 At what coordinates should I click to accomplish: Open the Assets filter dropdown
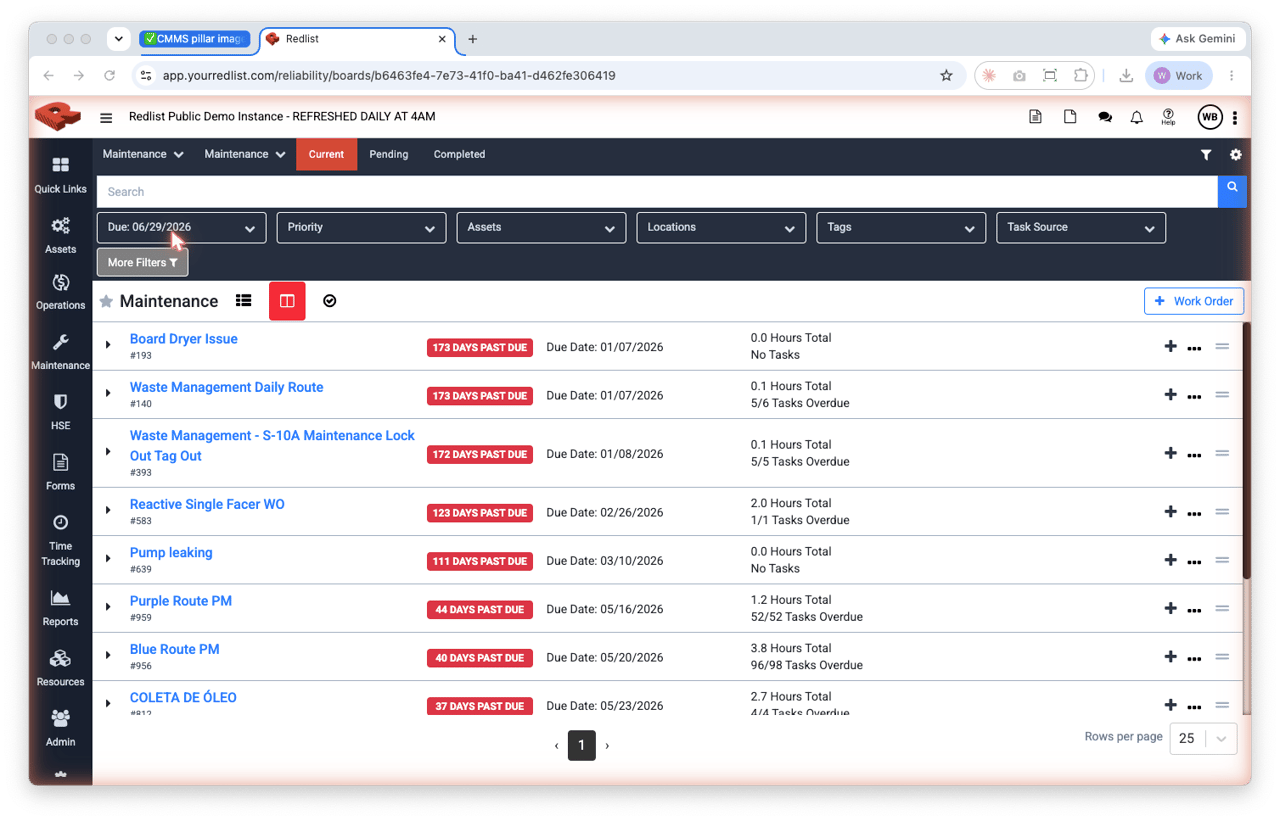(542, 228)
